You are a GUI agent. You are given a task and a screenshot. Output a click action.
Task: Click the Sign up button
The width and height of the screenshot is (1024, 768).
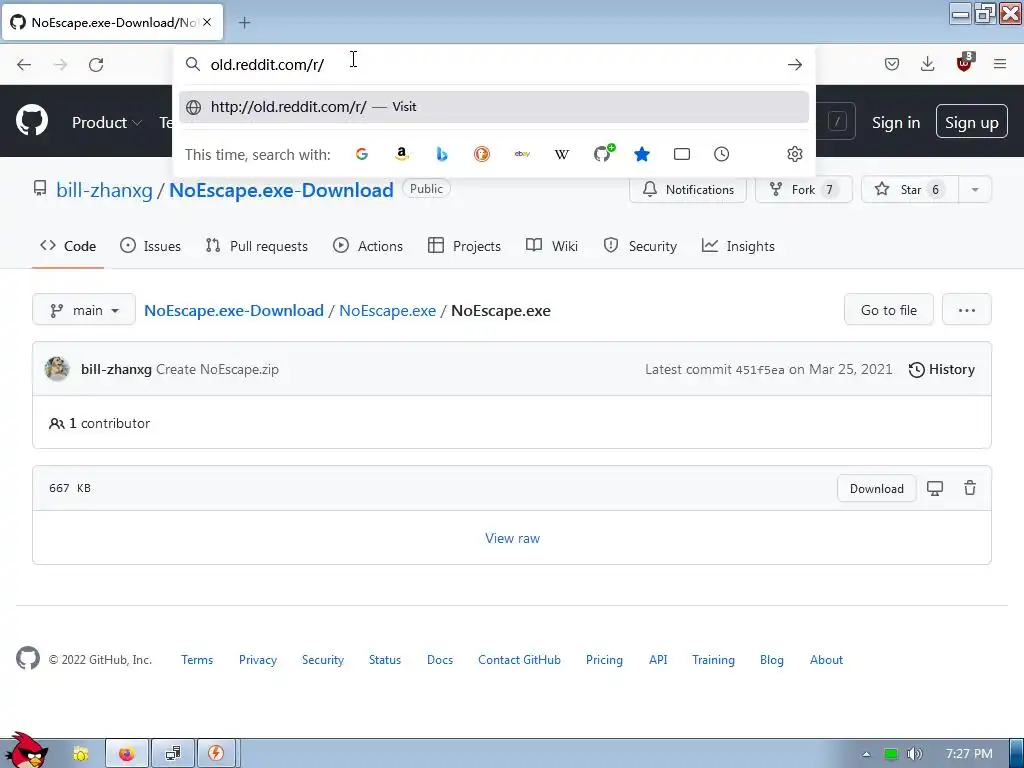pyautogui.click(x=972, y=121)
